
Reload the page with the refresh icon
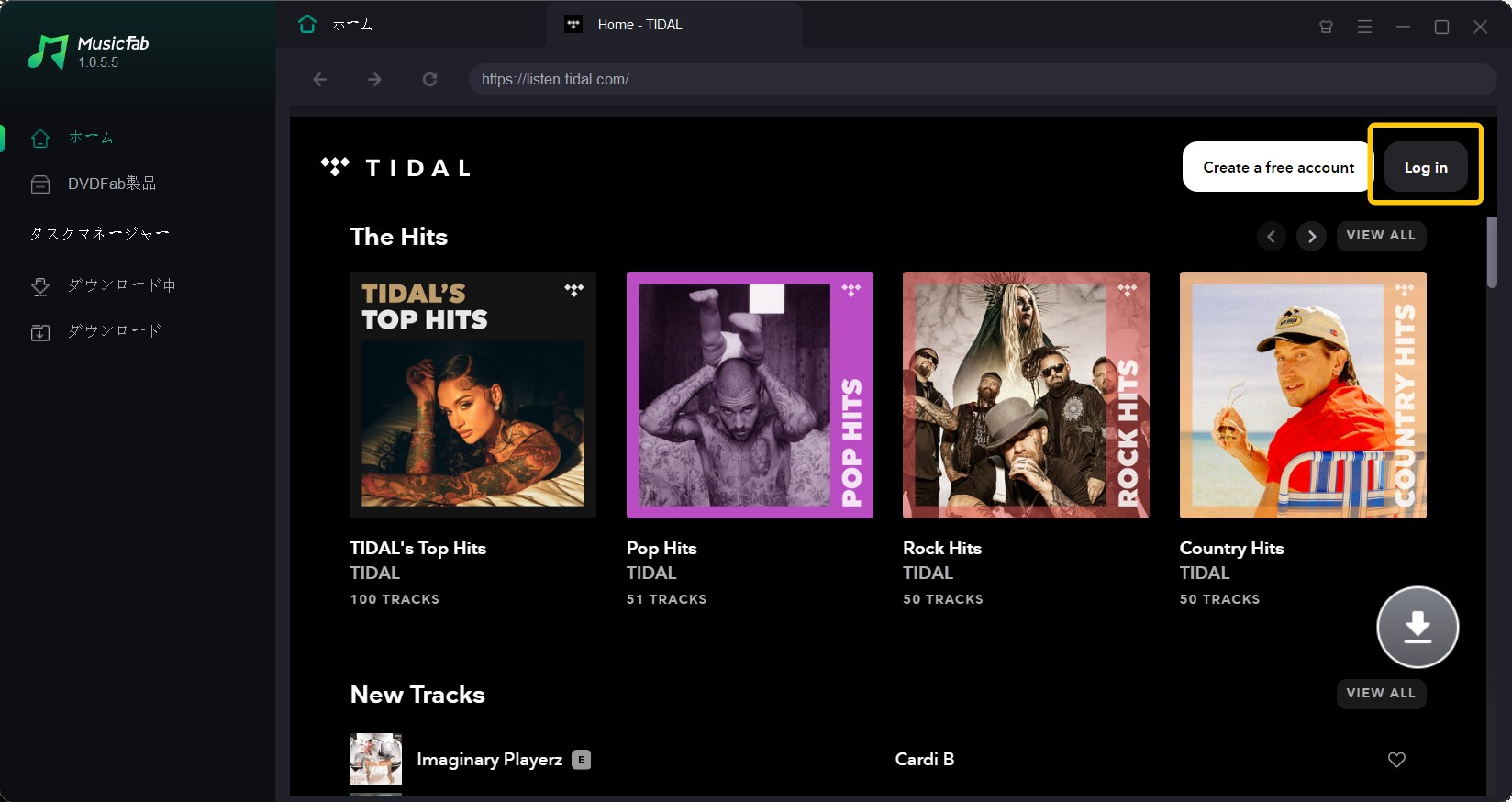429,80
